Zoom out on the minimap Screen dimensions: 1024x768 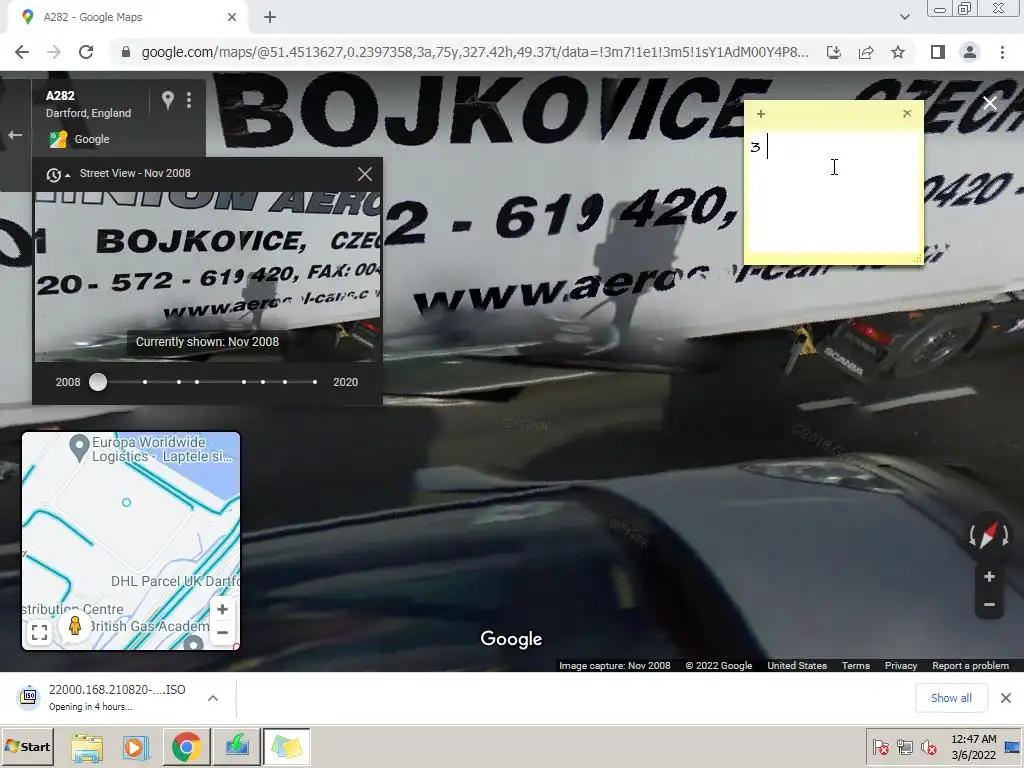point(222,633)
